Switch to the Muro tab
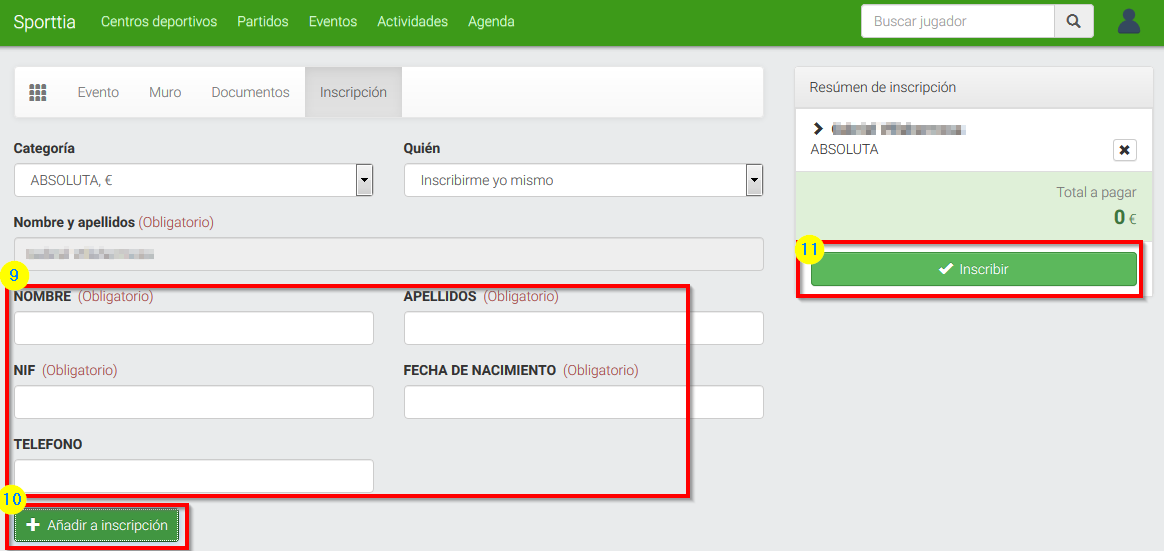 point(165,92)
